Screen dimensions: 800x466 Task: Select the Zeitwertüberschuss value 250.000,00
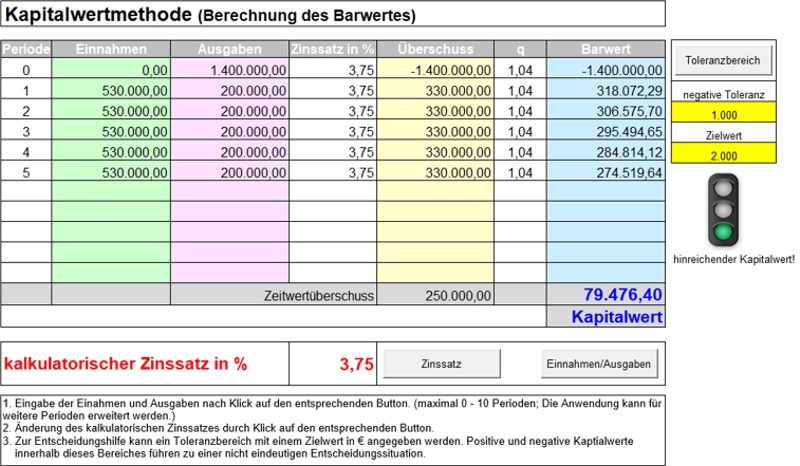pos(438,295)
